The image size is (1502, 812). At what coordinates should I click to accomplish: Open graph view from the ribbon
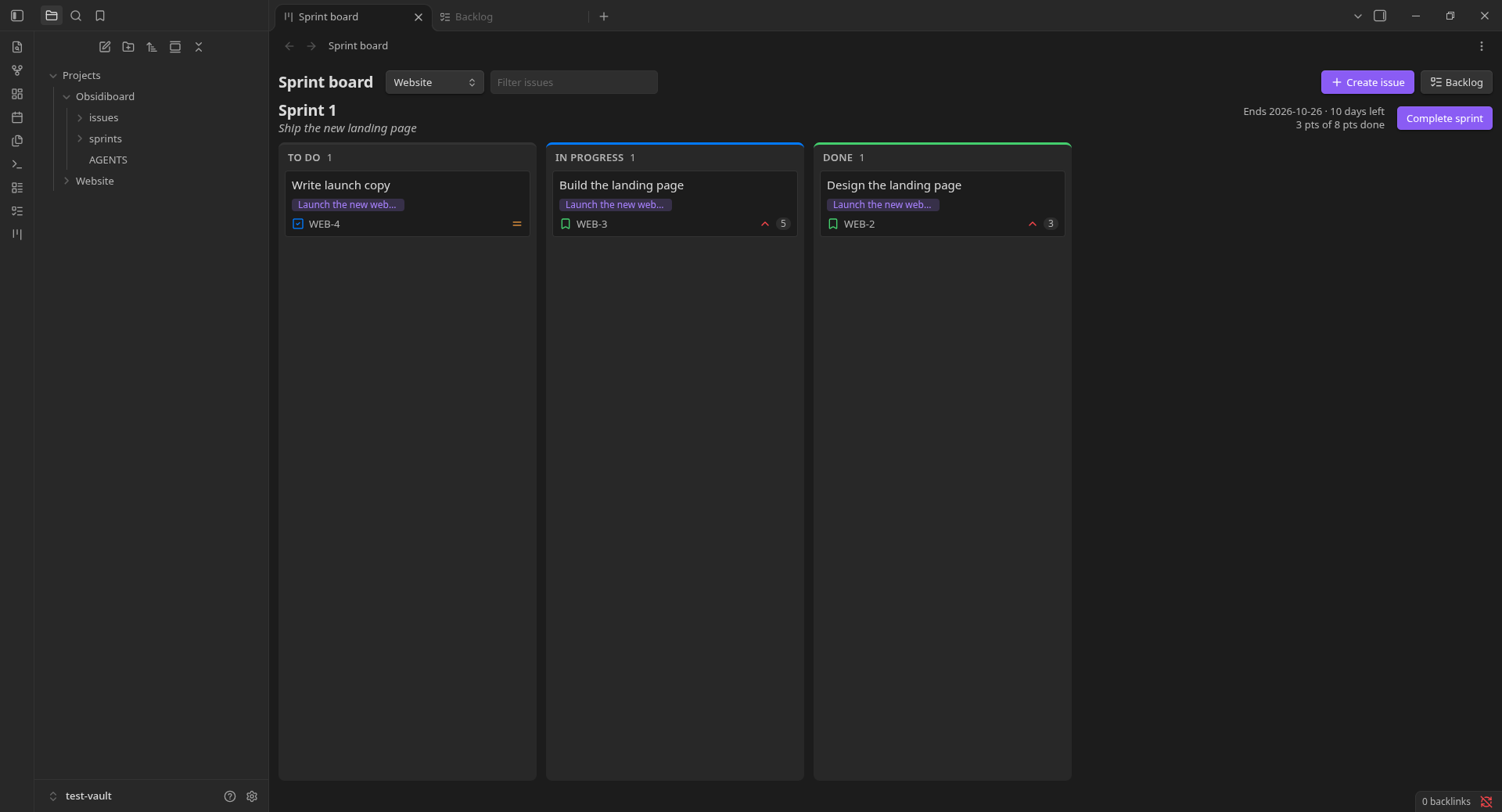tap(17, 70)
